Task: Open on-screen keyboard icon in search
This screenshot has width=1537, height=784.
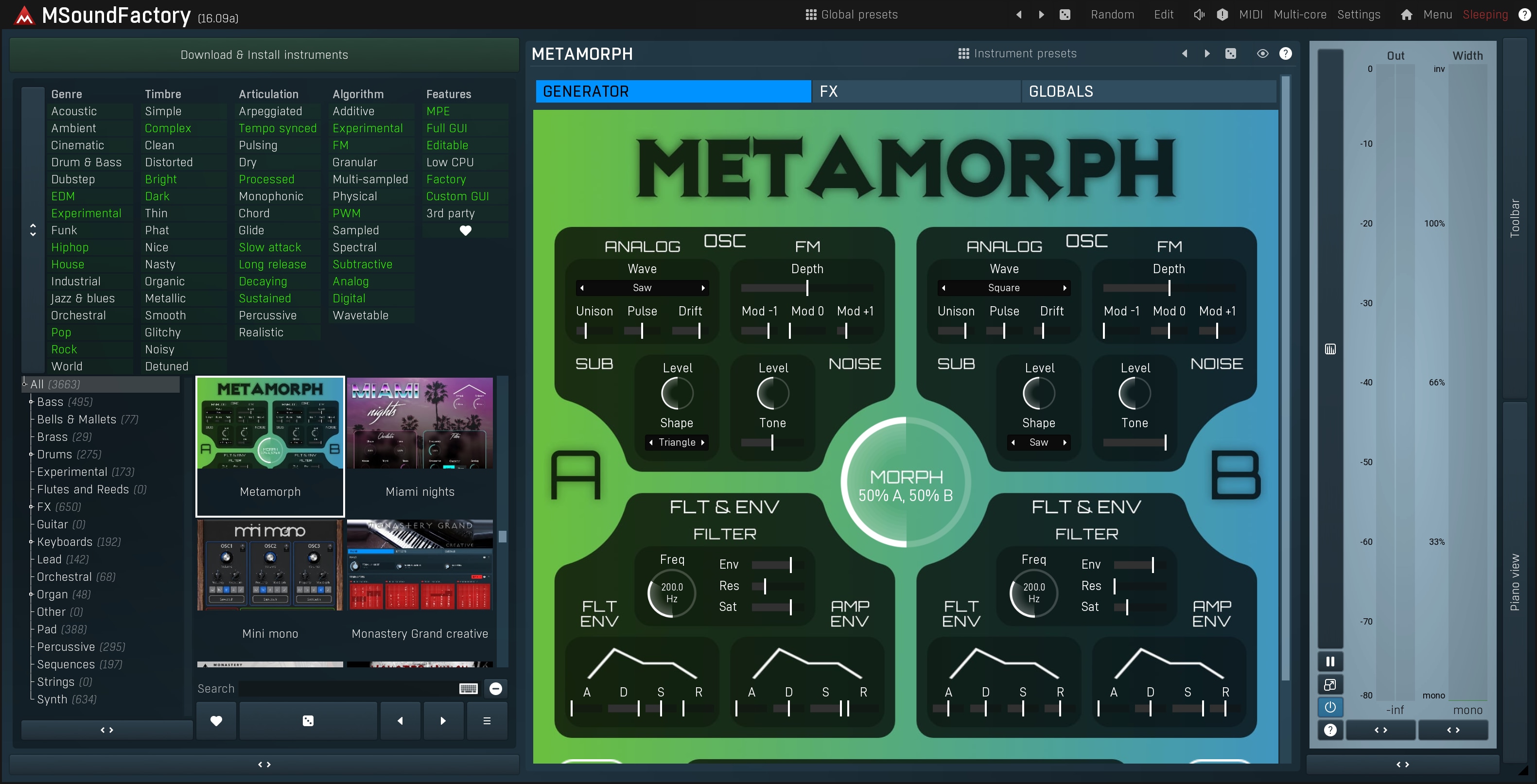Action: coord(469,689)
